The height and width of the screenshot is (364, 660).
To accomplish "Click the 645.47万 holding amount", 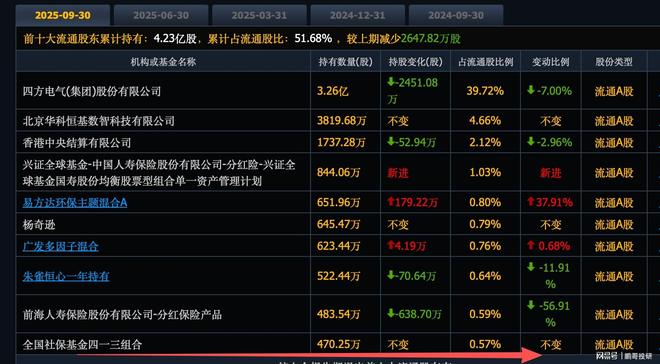I will point(339,224).
